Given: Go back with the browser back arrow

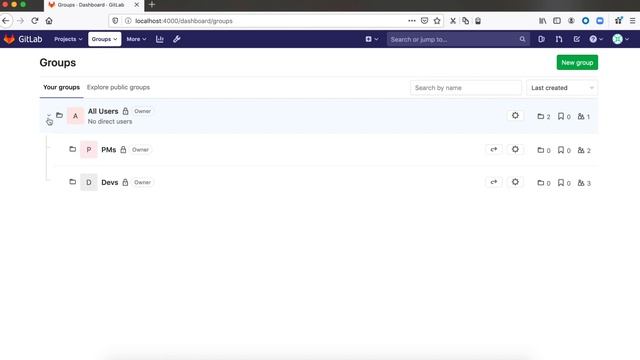Looking at the screenshot, I should 6,21.
